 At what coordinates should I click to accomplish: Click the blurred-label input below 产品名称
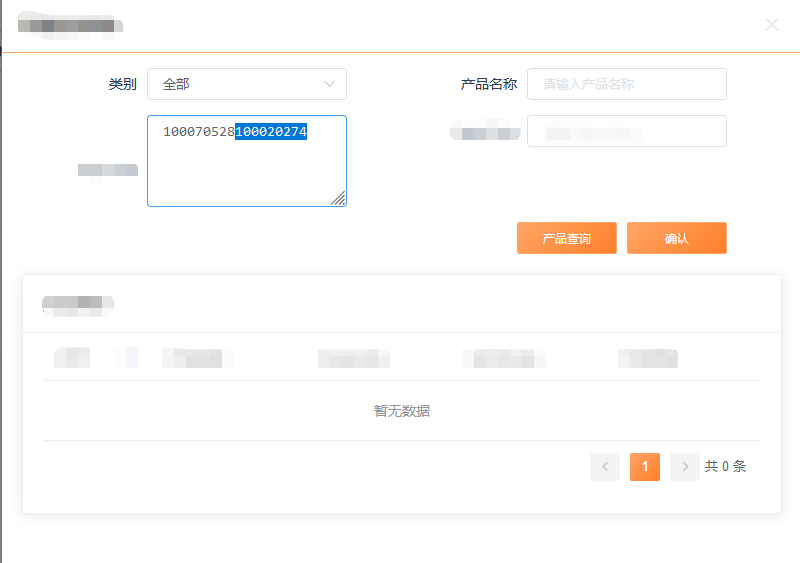[626, 131]
